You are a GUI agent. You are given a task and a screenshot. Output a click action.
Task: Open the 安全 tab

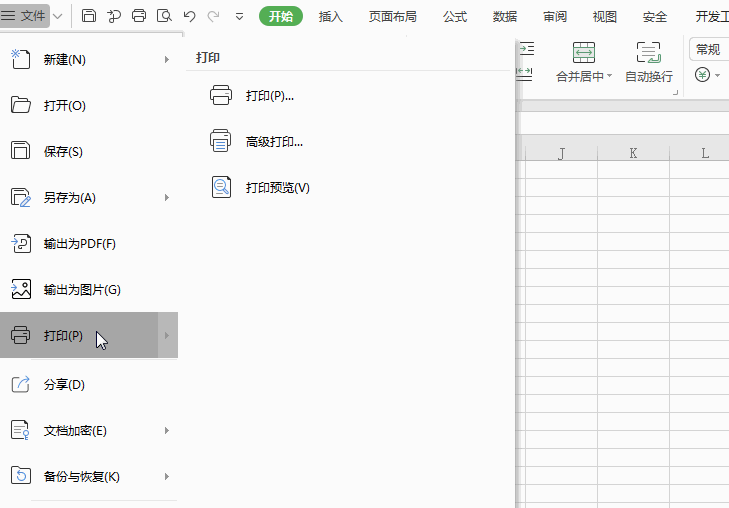point(655,17)
